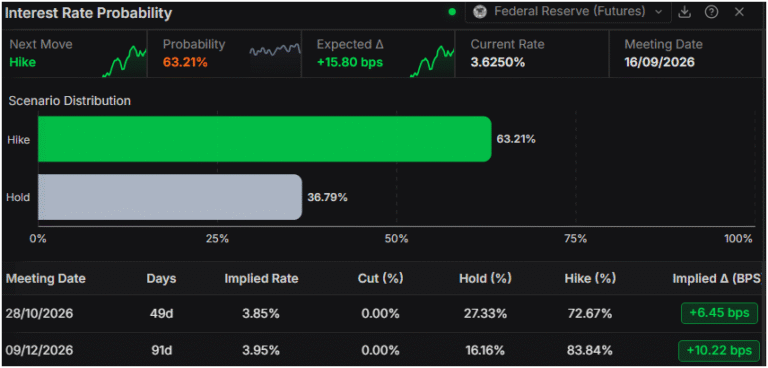
Task: Click the 91d days cell
Action: pos(161,350)
